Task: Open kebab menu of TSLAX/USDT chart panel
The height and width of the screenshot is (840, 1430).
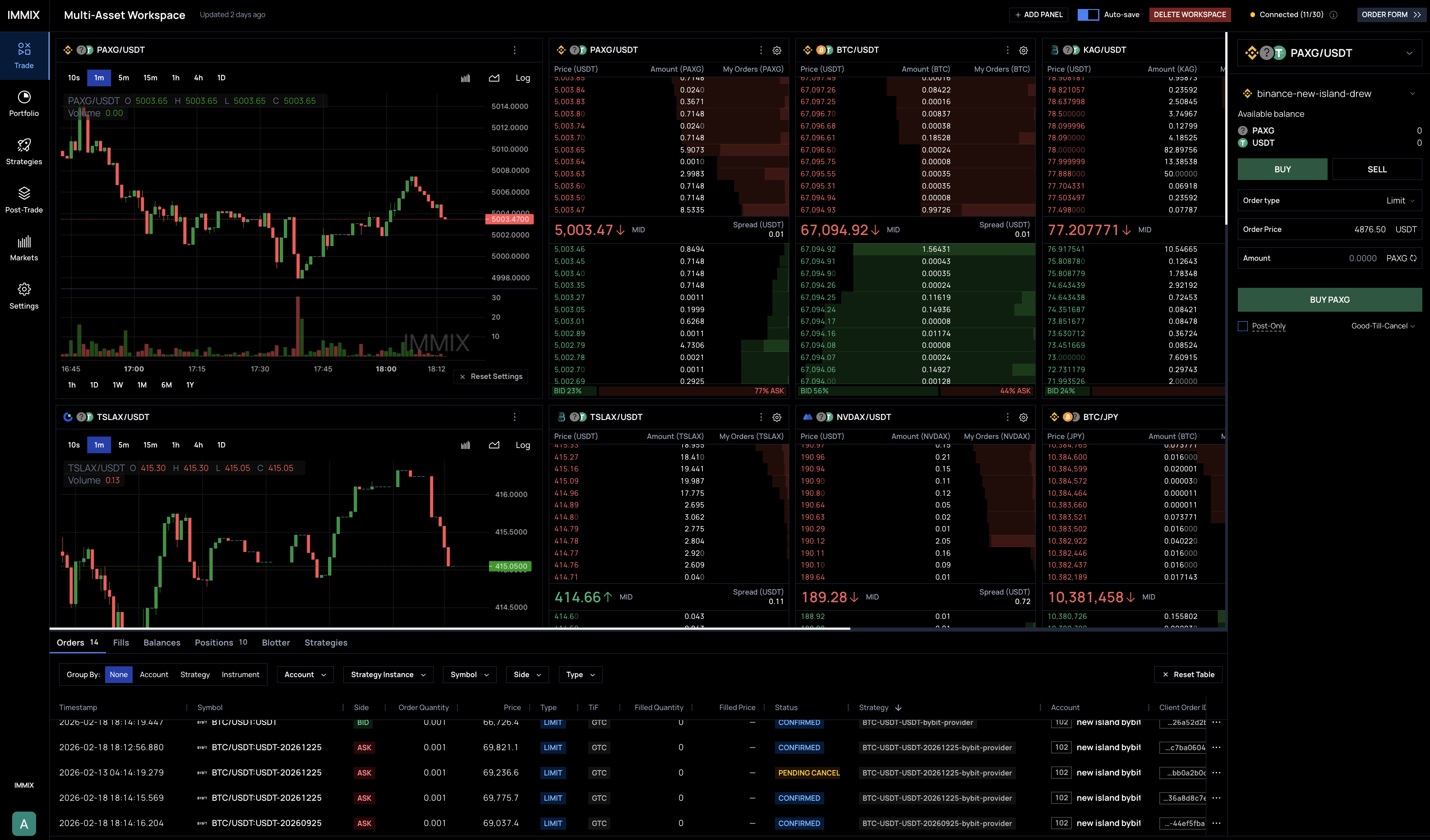Action: (x=515, y=417)
